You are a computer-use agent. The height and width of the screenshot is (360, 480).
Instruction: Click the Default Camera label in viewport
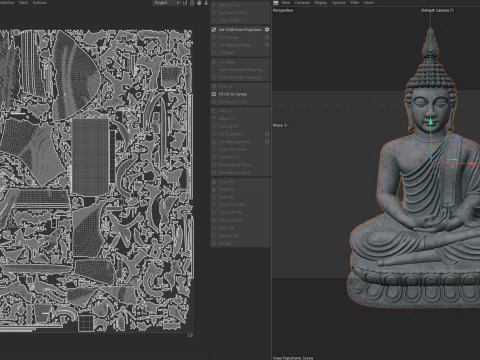point(437,10)
